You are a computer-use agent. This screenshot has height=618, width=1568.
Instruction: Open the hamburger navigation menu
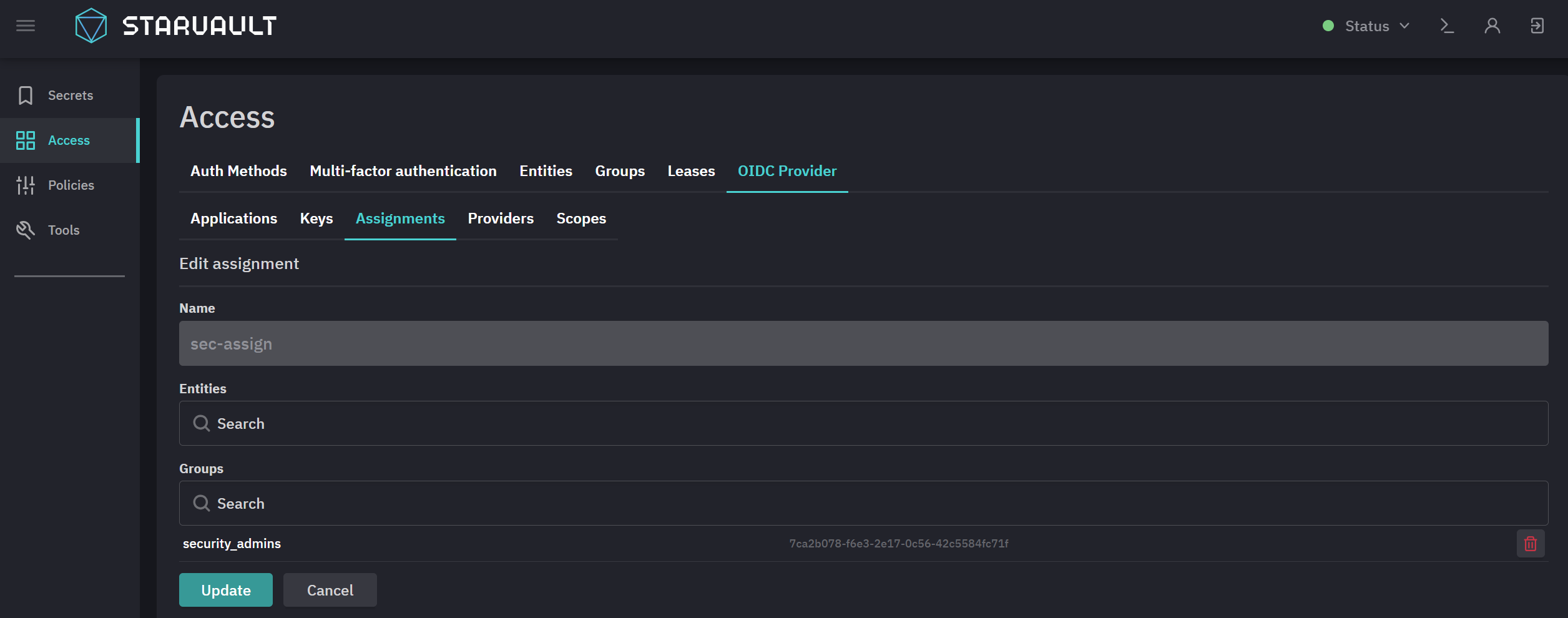pyautogui.click(x=26, y=26)
